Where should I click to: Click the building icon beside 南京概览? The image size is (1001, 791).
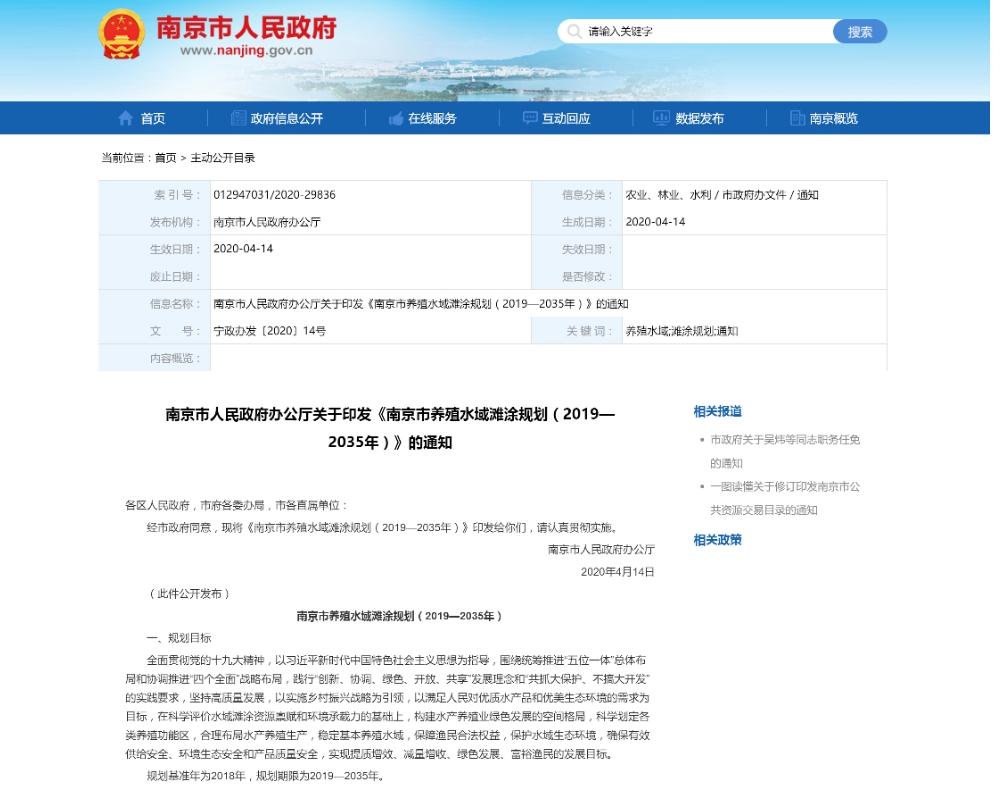pos(797,118)
